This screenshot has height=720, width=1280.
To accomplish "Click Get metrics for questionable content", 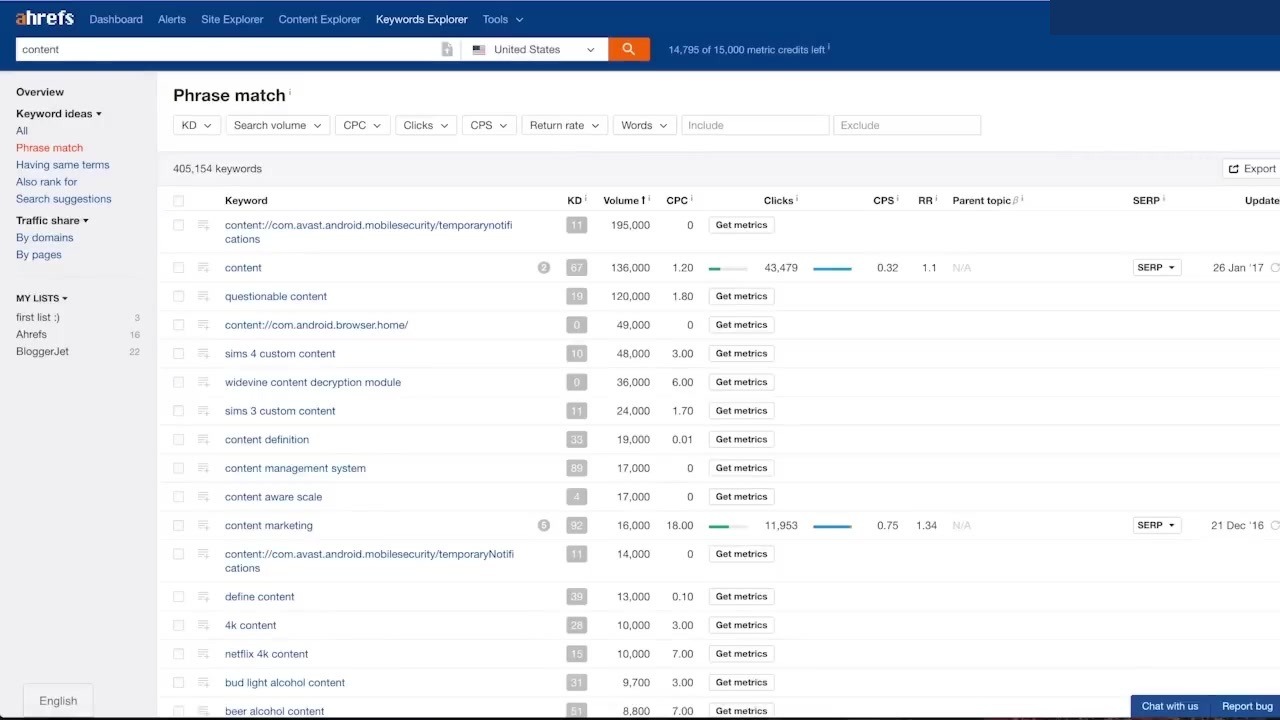I will (x=741, y=296).
